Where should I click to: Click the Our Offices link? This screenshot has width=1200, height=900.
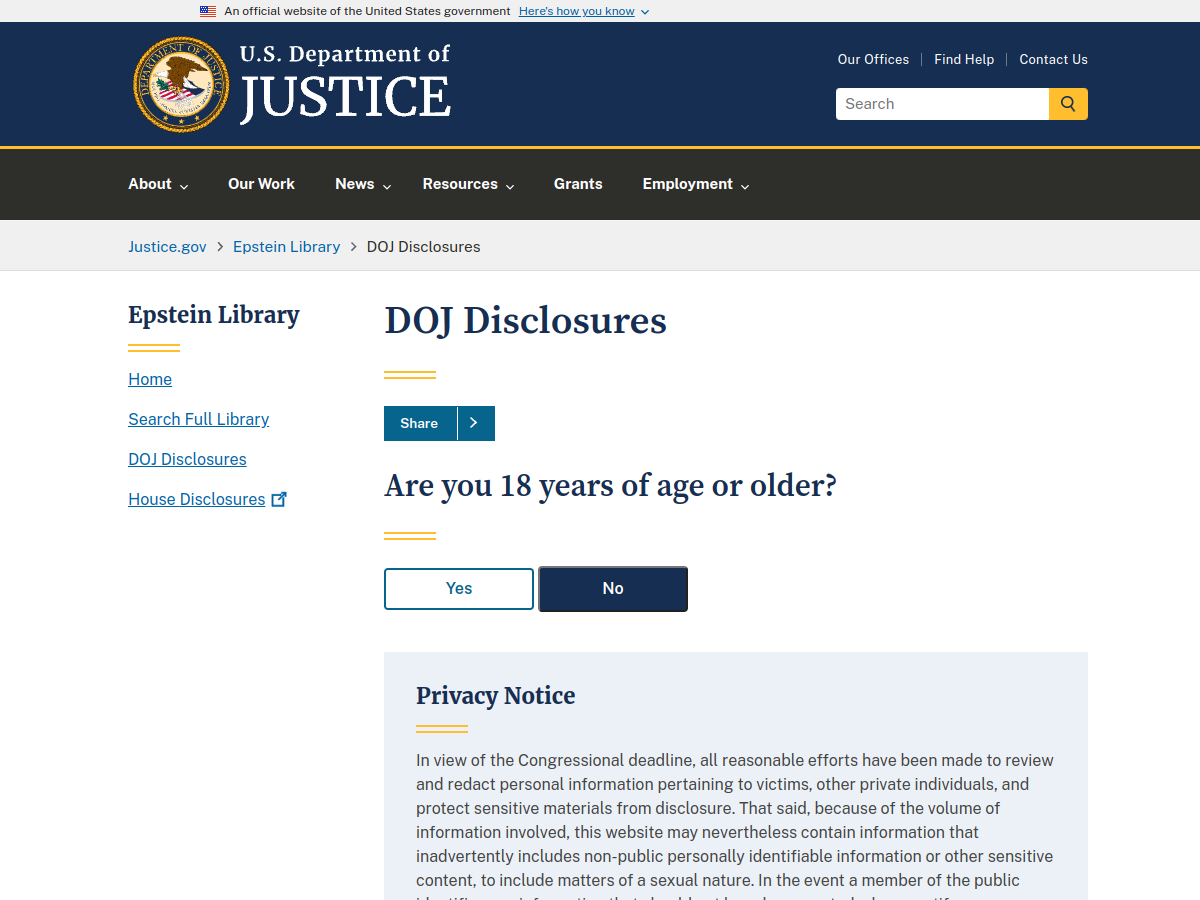pos(873,59)
